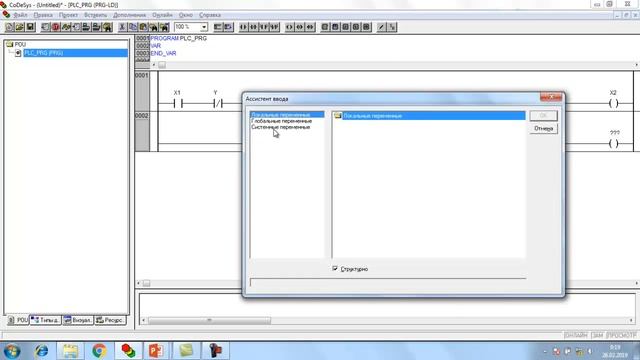Open the Правка menu
Screen dimensions: 640x360
pyautogui.click(x=43, y=15)
